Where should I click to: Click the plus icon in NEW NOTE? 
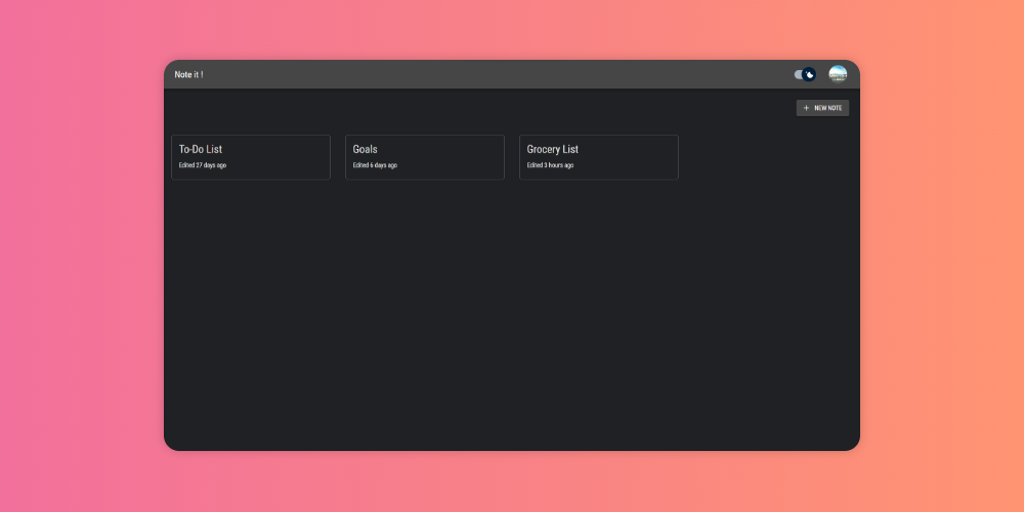(806, 108)
